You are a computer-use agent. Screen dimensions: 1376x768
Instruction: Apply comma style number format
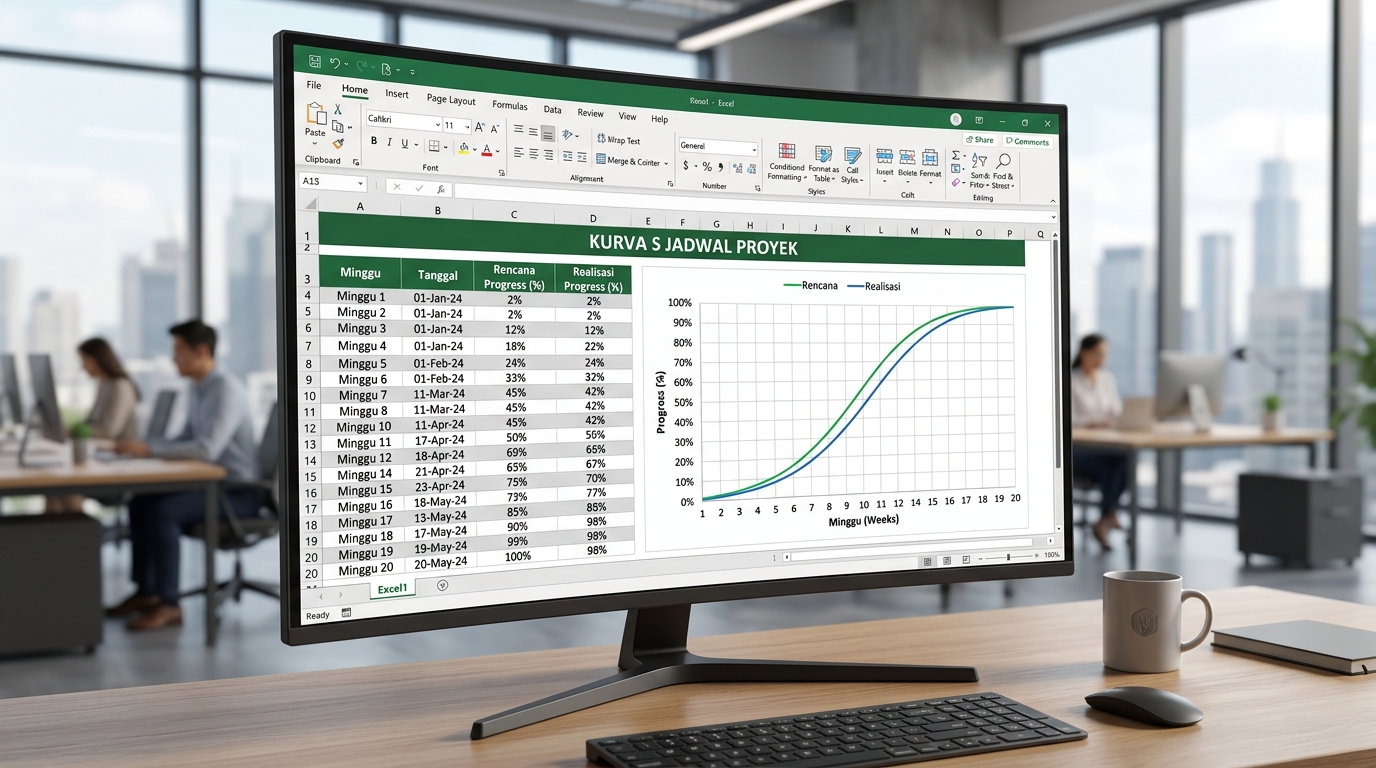click(x=721, y=168)
